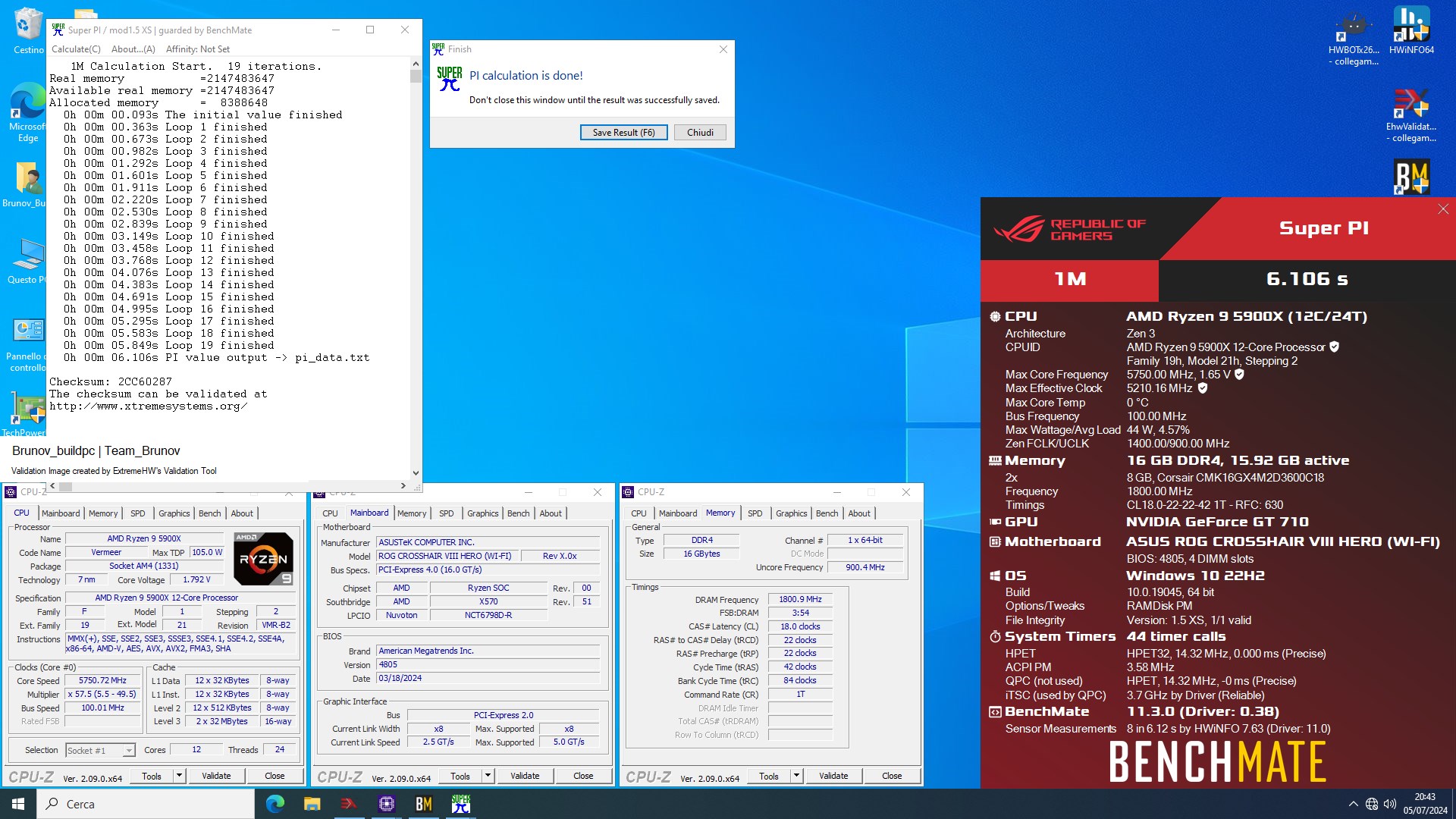
Task: Click Checksum: 2CC60287 line in Super PI
Action: [111, 381]
